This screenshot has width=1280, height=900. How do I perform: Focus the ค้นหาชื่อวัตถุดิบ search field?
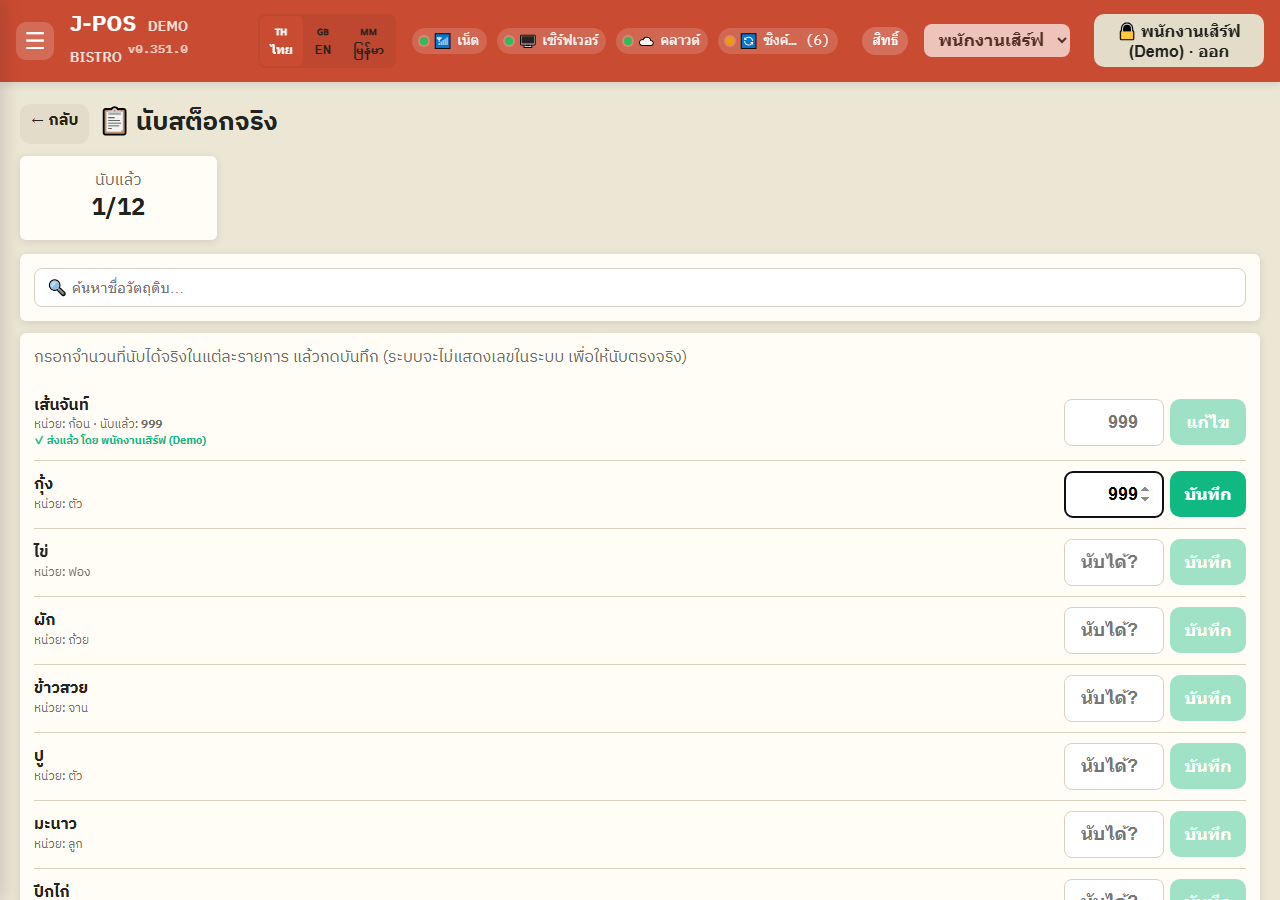640,288
